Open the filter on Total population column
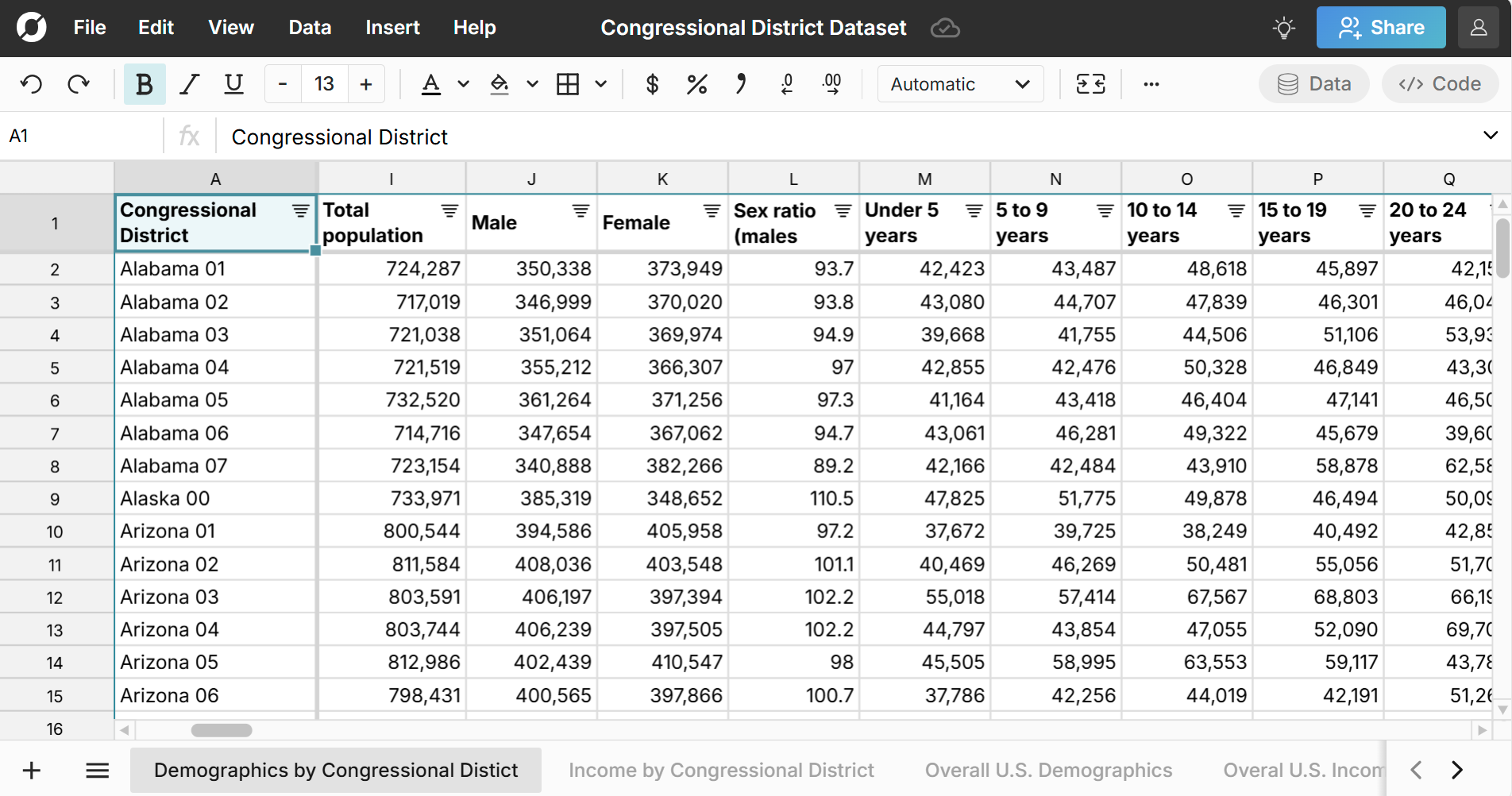Screen dimensions: 1512x796 [449, 211]
